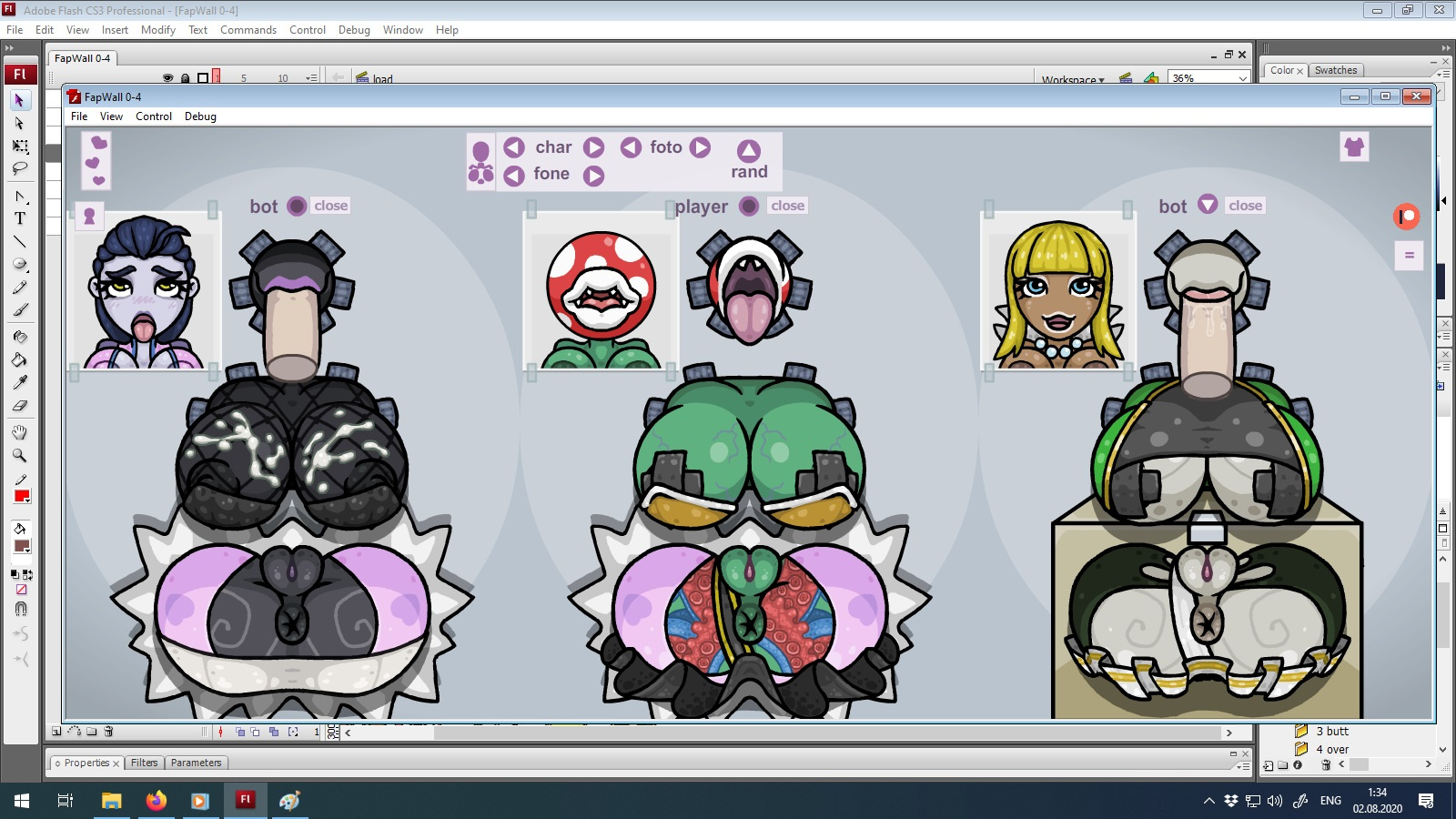The image size is (1456, 819).
Task: Toggle the player circle button
Action: (749, 206)
